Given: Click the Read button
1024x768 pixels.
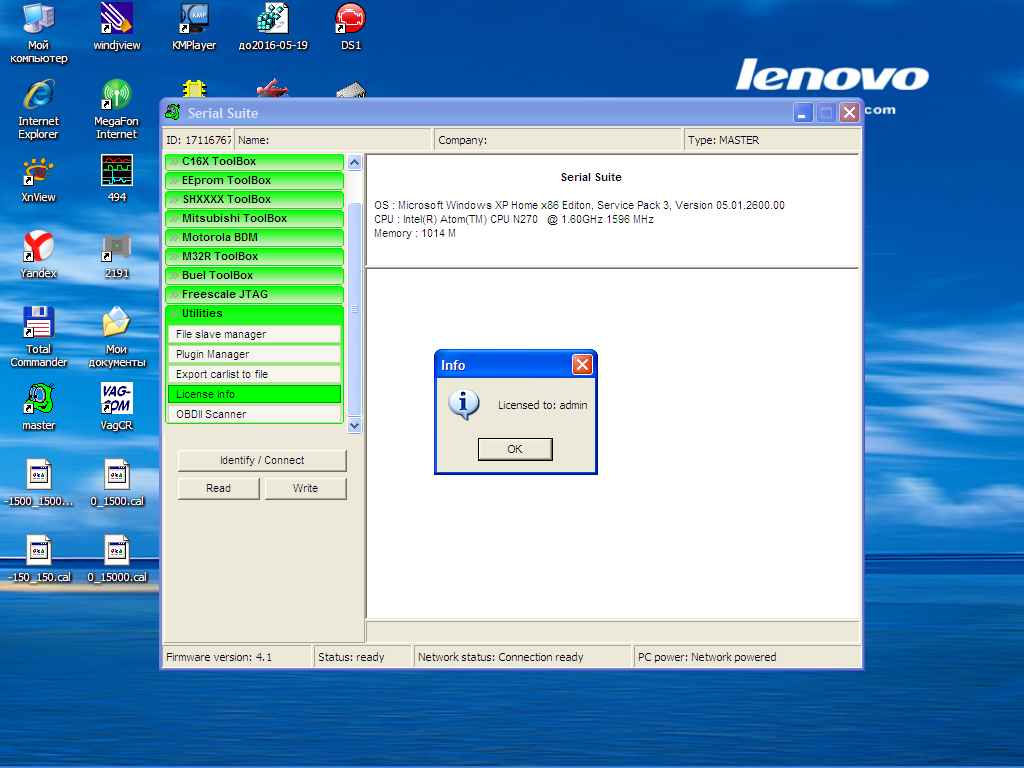Looking at the screenshot, I should coord(218,488).
